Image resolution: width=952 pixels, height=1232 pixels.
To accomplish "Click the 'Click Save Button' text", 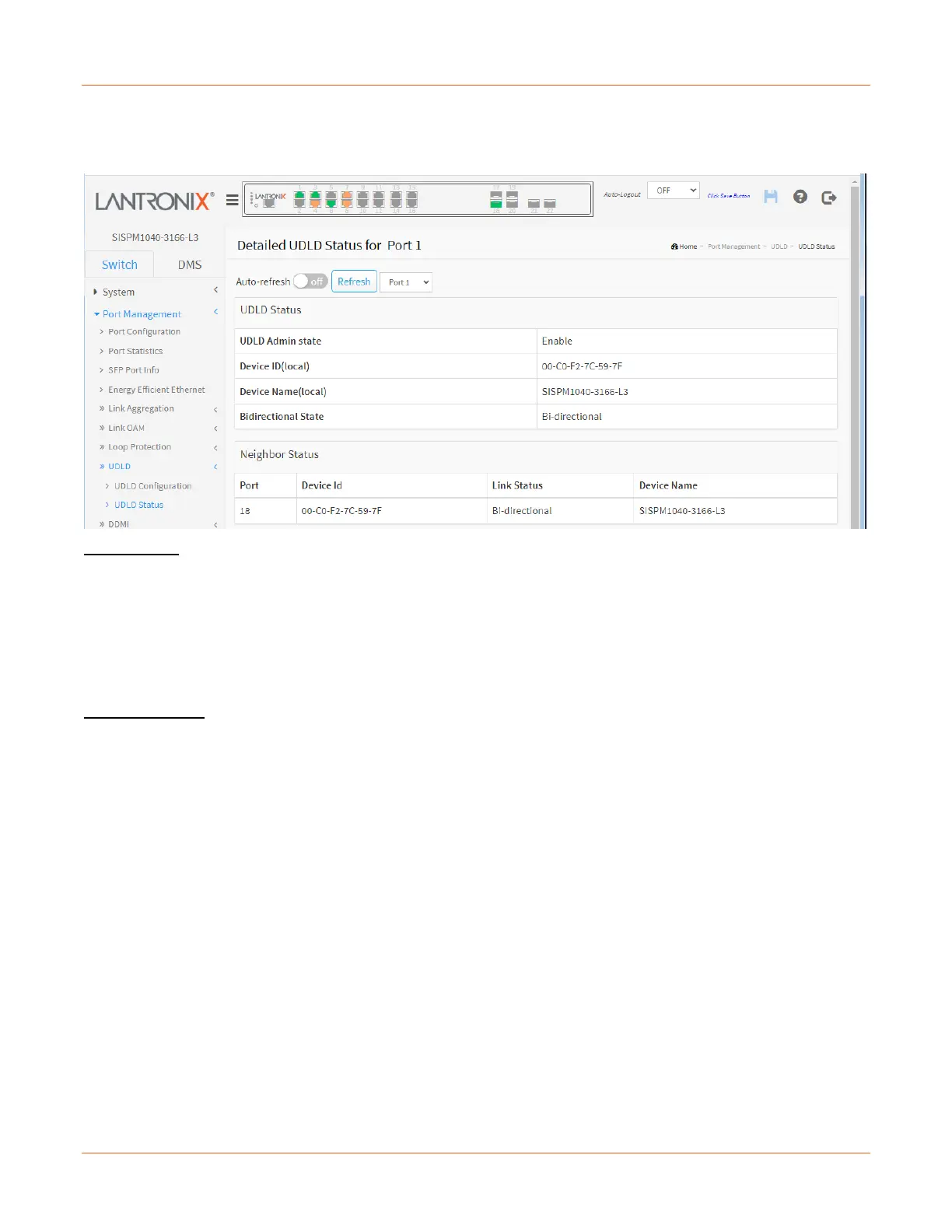I will tap(729, 196).
